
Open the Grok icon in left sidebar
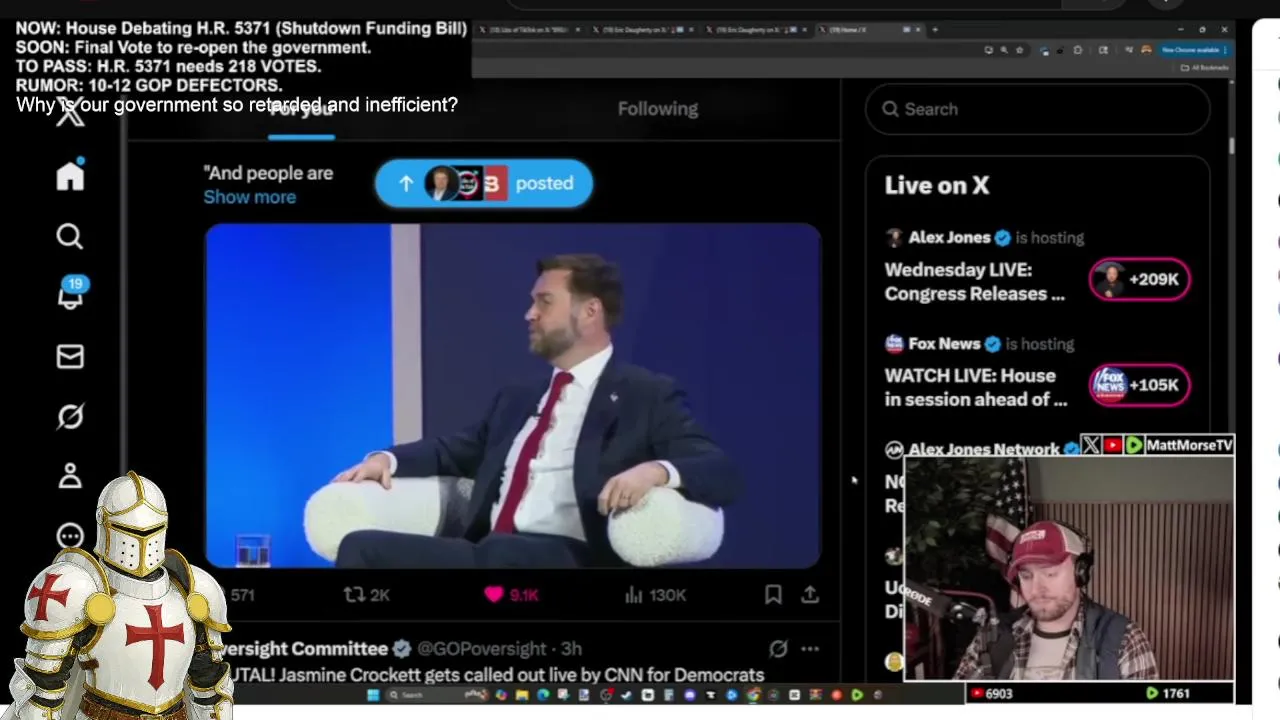pos(70,416)
